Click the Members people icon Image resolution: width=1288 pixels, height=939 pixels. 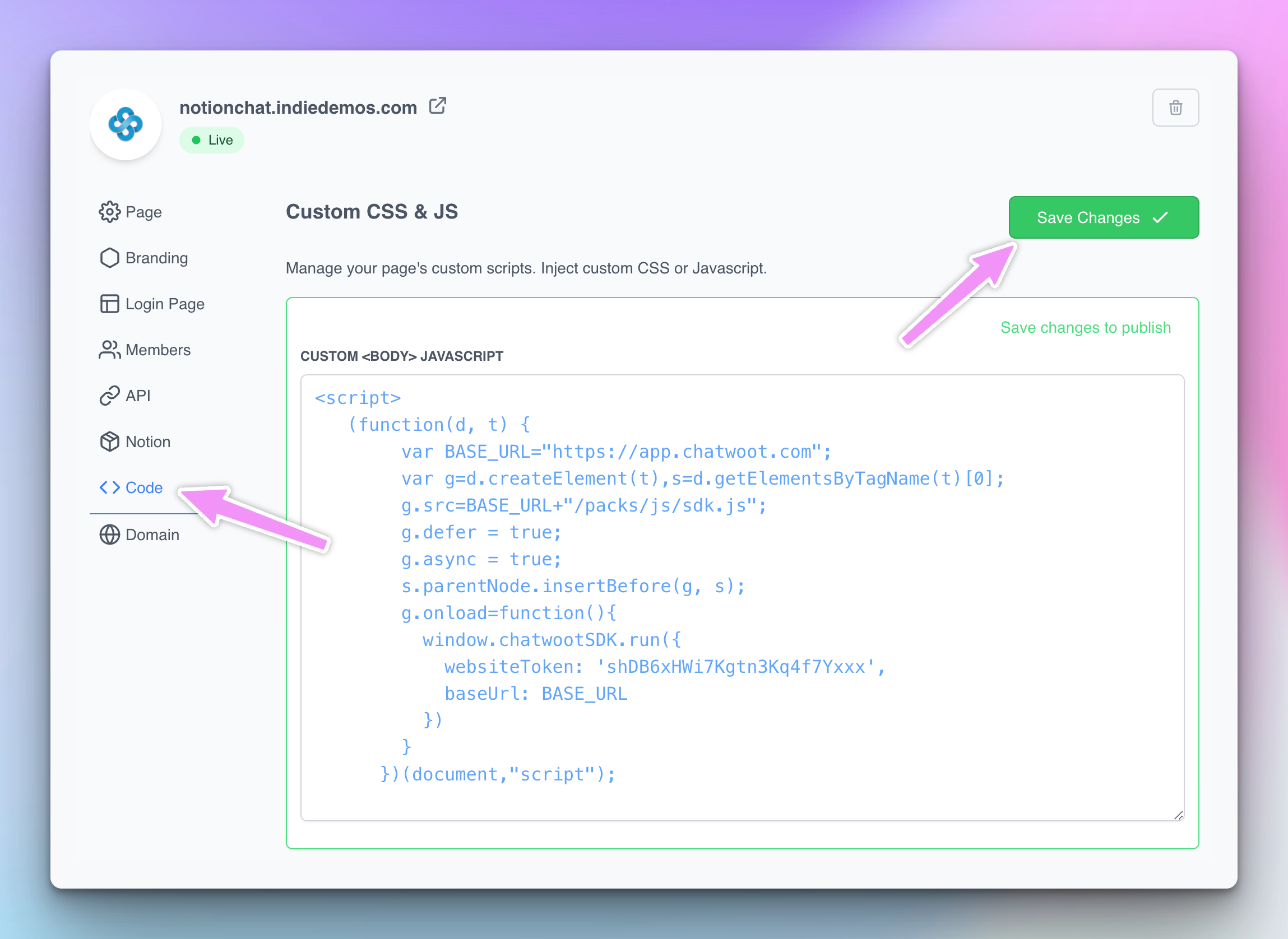(x=109, y=350)
